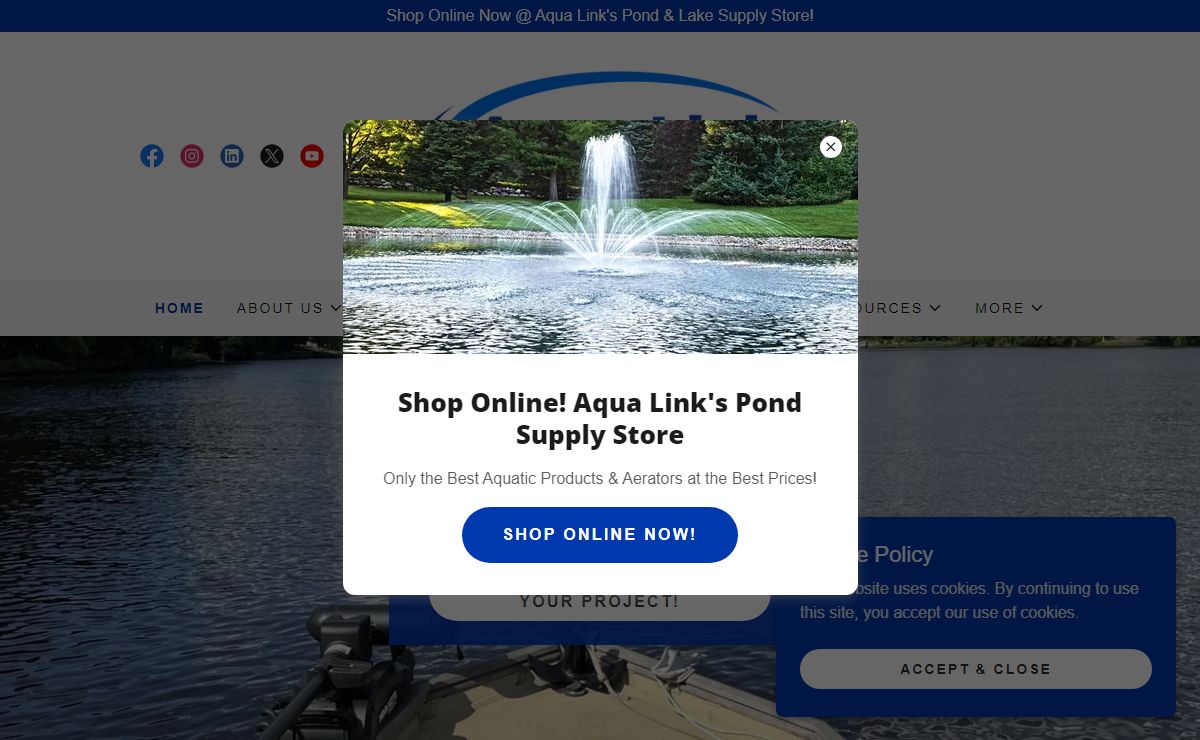Click the pond fountain image in popup
This screenshot has height=740, width=1200.
pos(600,237)
